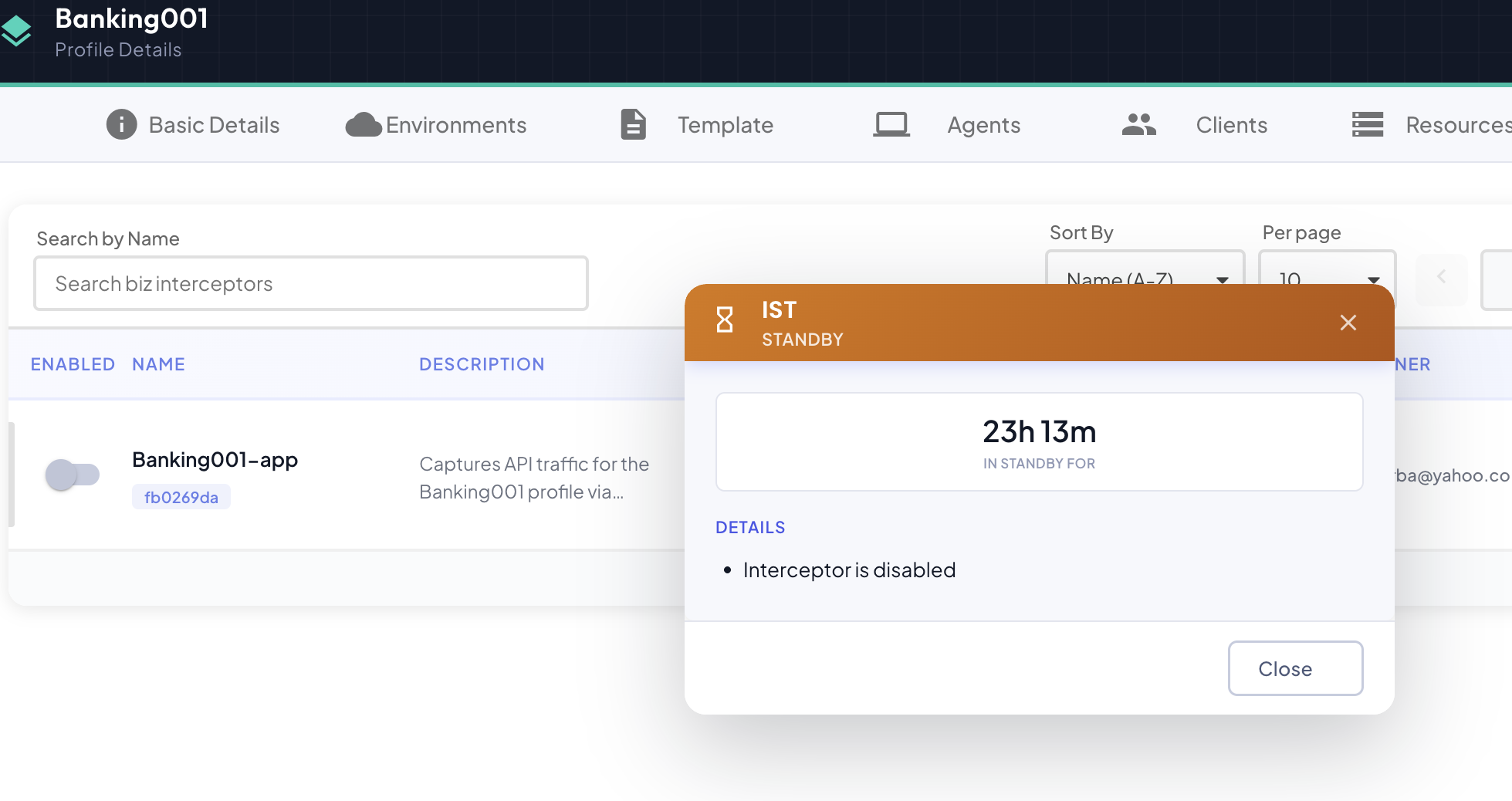Click the hourglass standby icon
This screenshot has height=801, width=1512.
(x=725, y=319)
